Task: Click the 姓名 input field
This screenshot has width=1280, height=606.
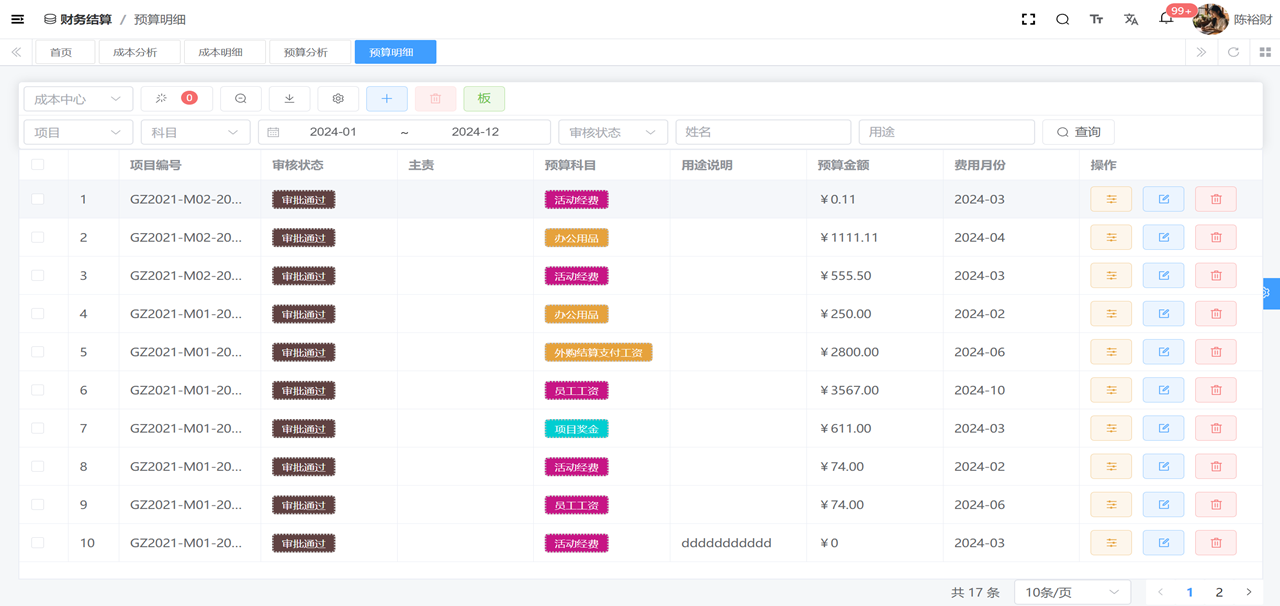Action: (762, 132)
